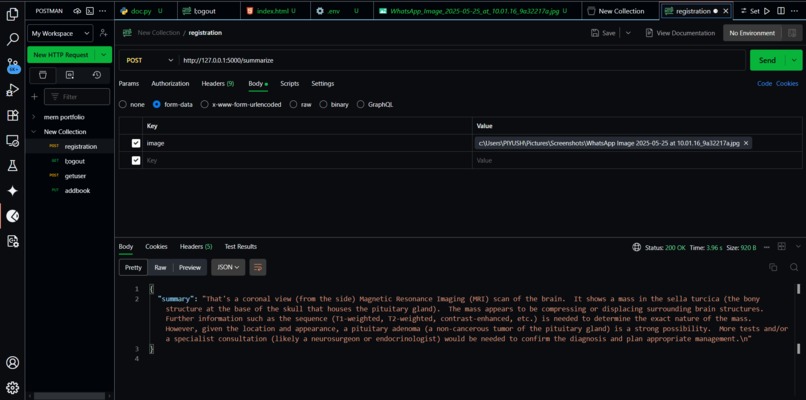Open the sparkle AI assistant icon
806x400 pixels.
pyautogui.click(x=12, y=191)
